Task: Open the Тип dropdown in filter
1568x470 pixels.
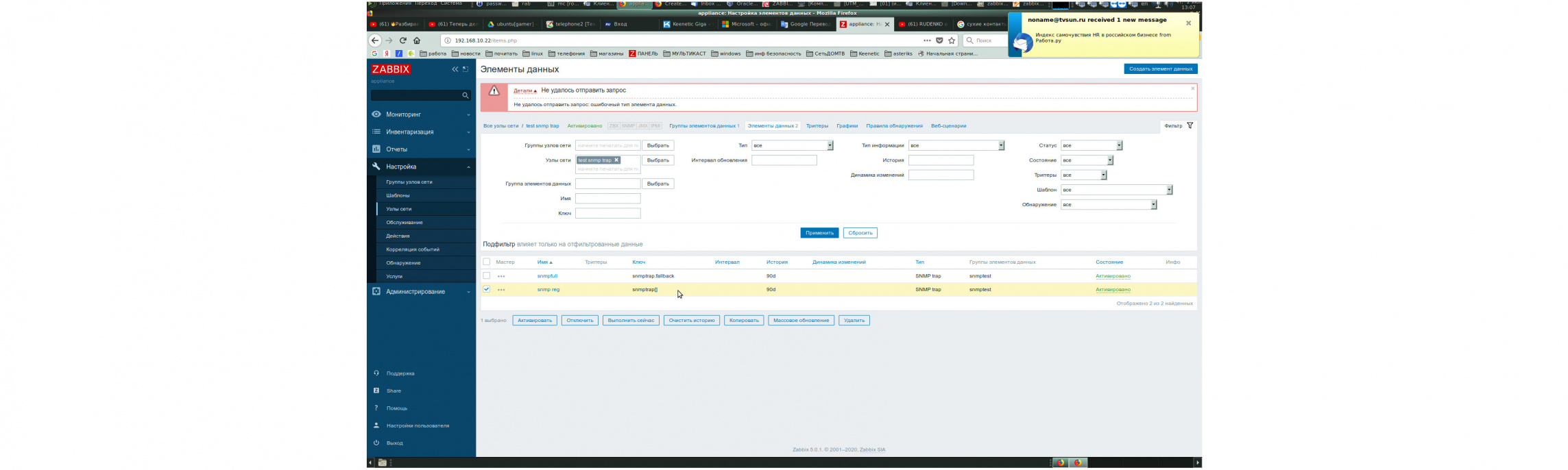Action: (x=792, y=145)
